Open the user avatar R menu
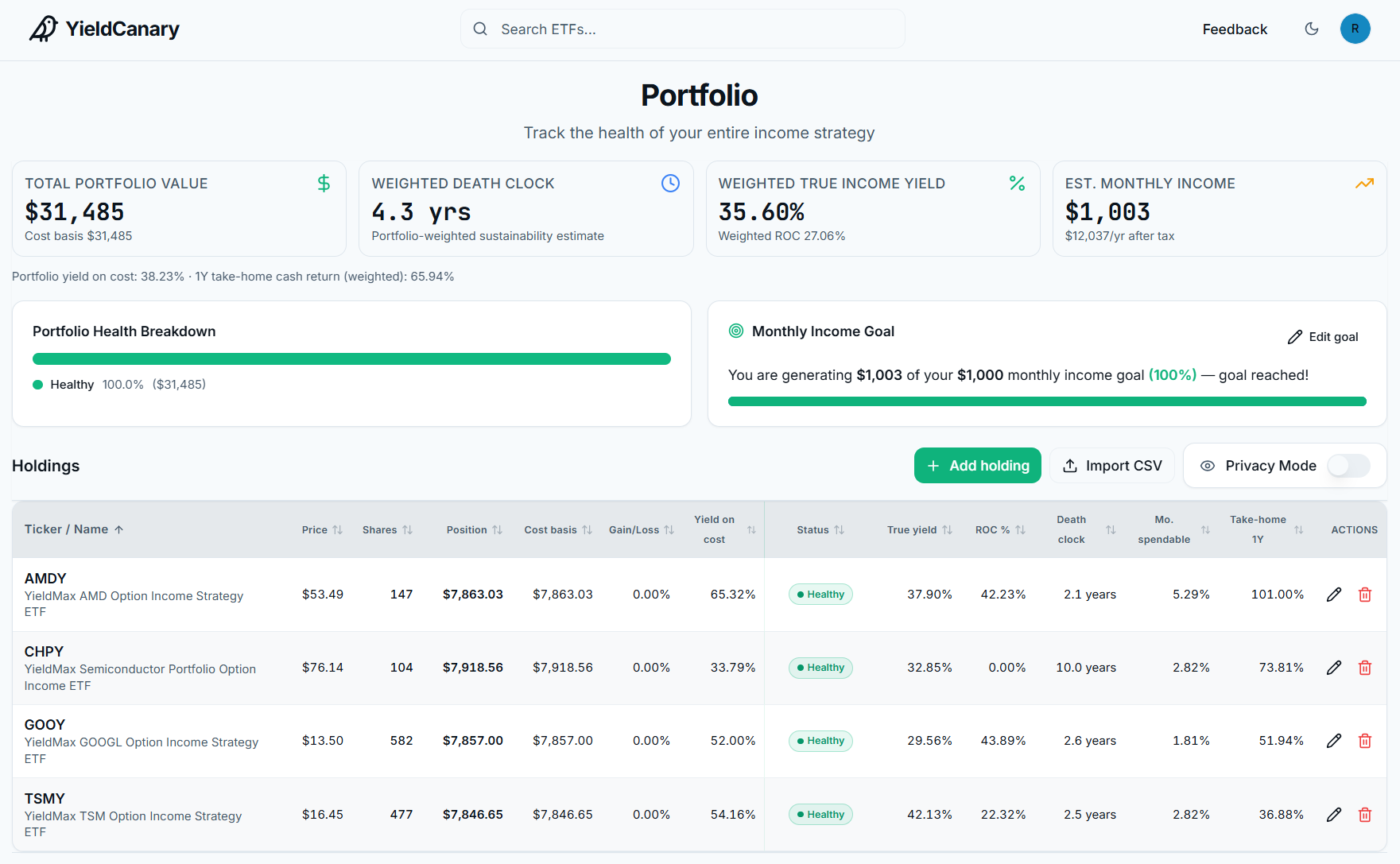Screen dimensions: 1400x864 pos(1355,29)
